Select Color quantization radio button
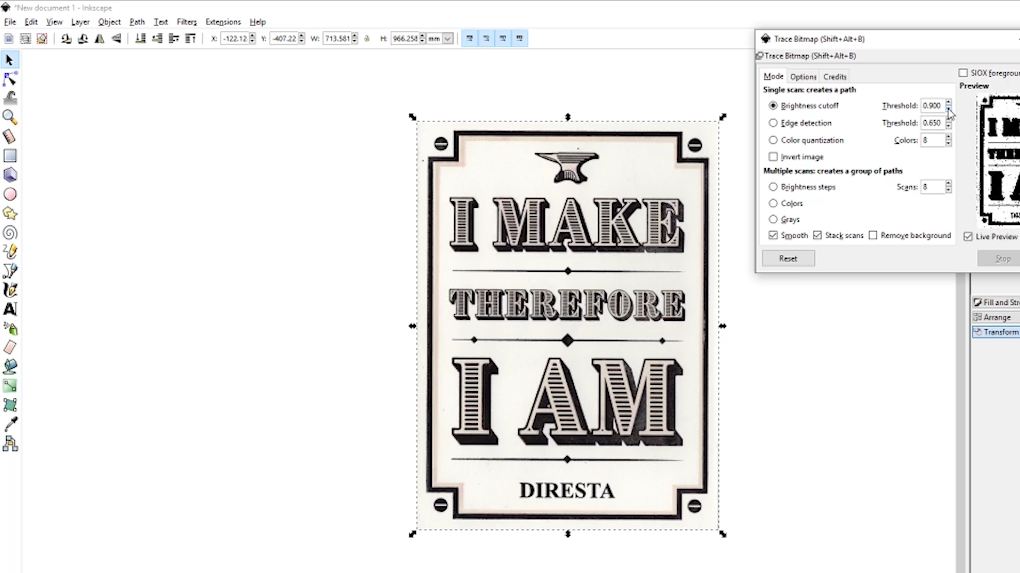 [773, 140]
